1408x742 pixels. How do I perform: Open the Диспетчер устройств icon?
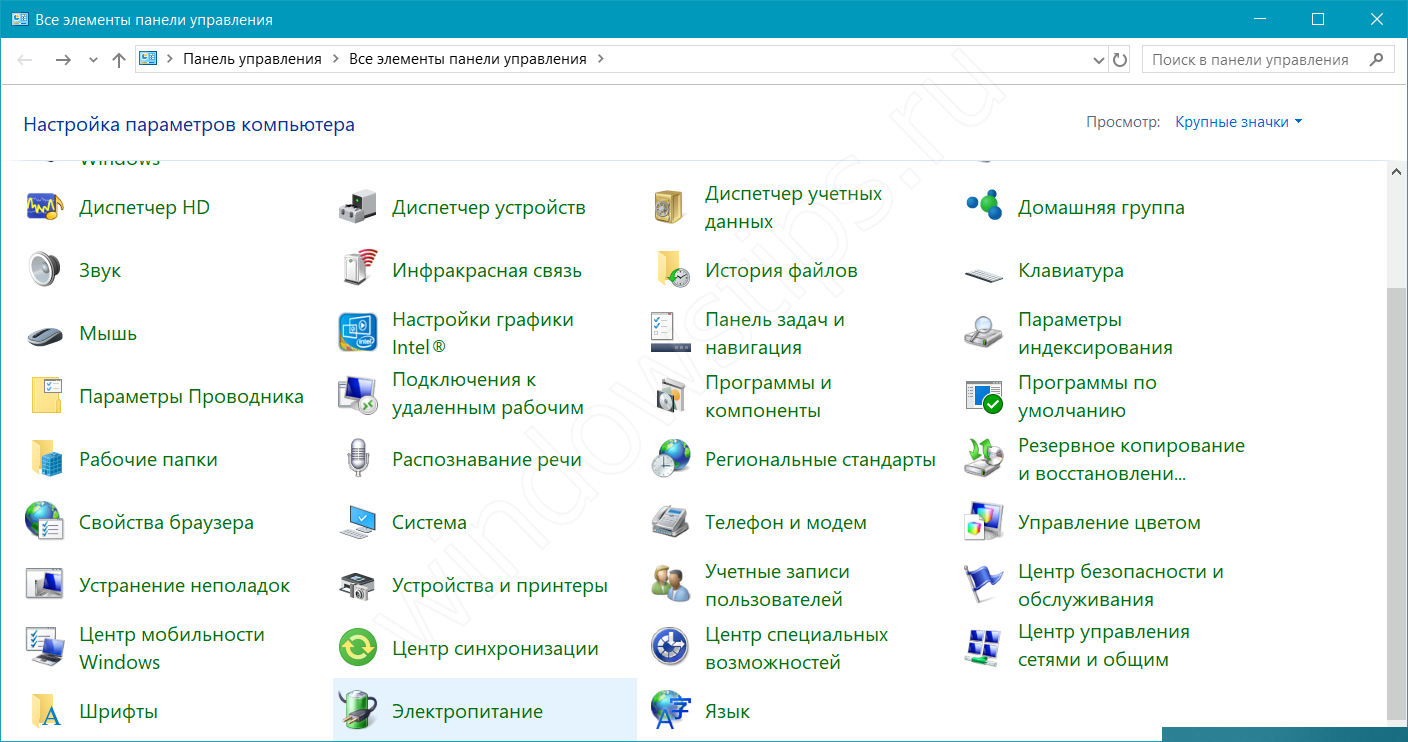358,208
